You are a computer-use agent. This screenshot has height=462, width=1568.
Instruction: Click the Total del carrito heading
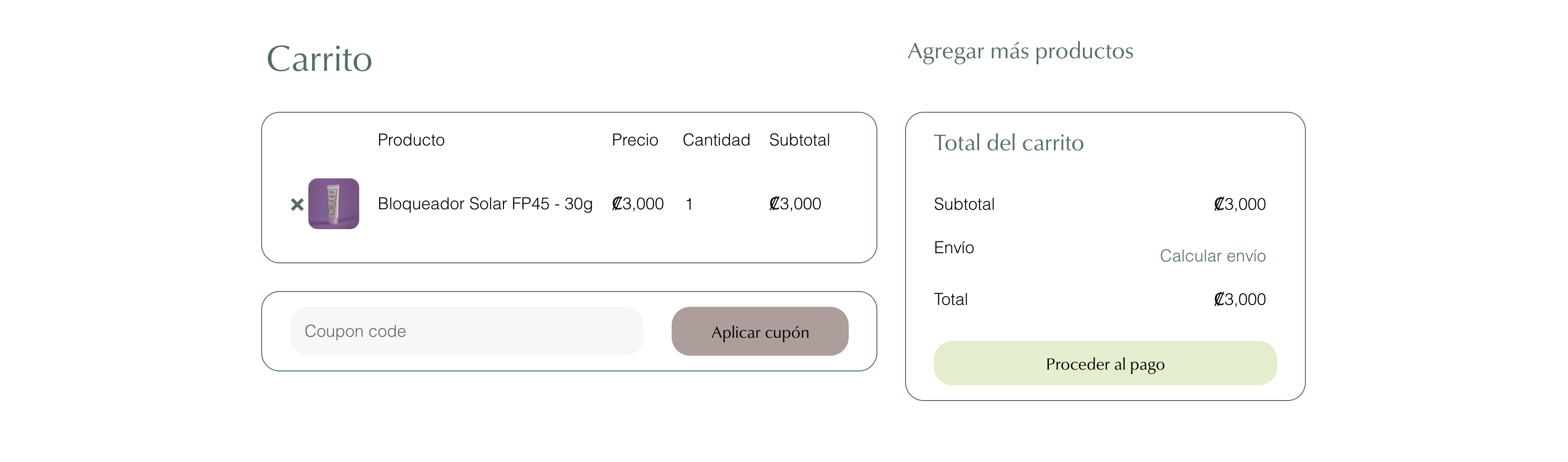(1009, 143)
